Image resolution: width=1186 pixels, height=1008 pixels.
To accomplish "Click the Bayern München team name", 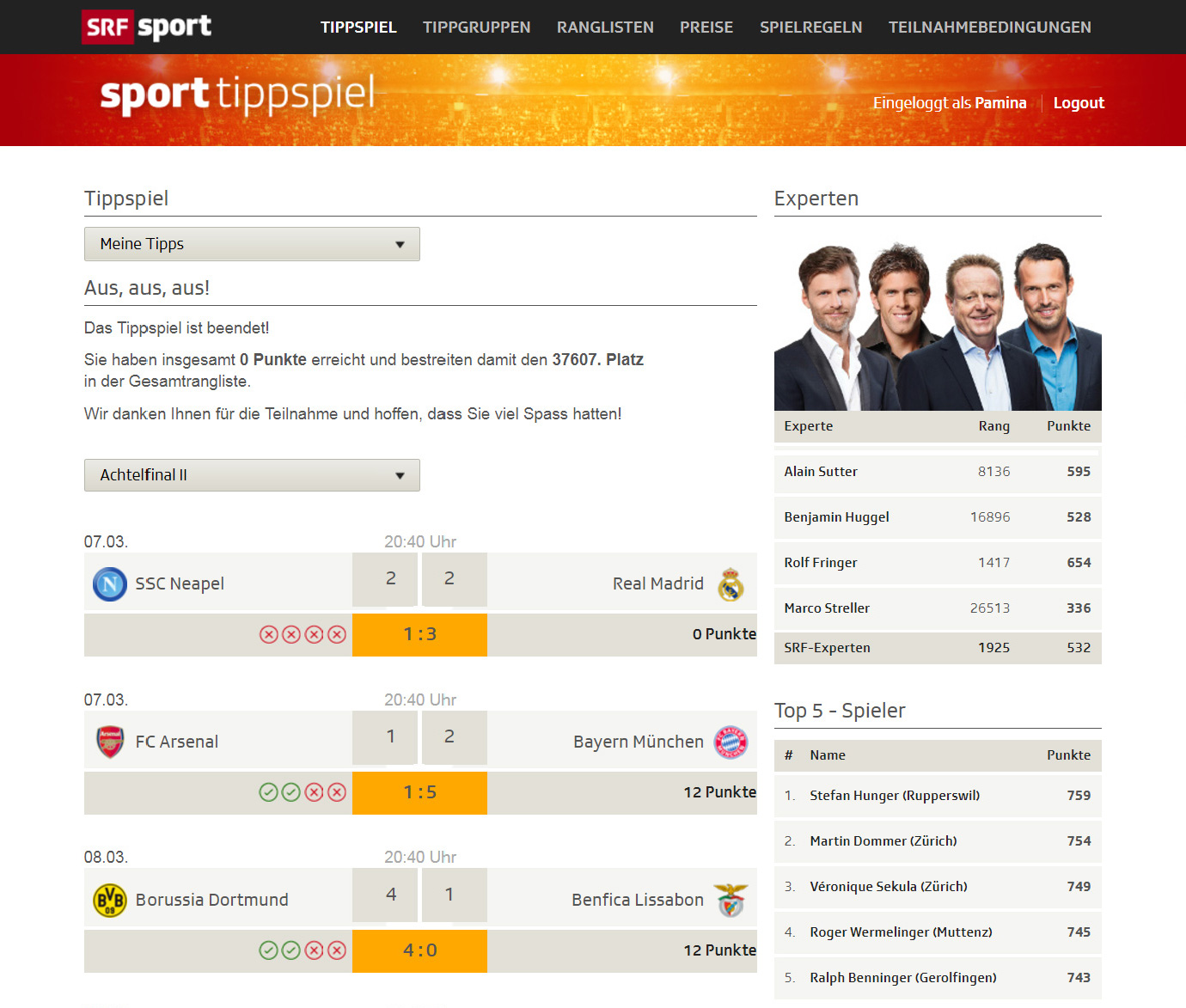I will (x=639, y=742).
